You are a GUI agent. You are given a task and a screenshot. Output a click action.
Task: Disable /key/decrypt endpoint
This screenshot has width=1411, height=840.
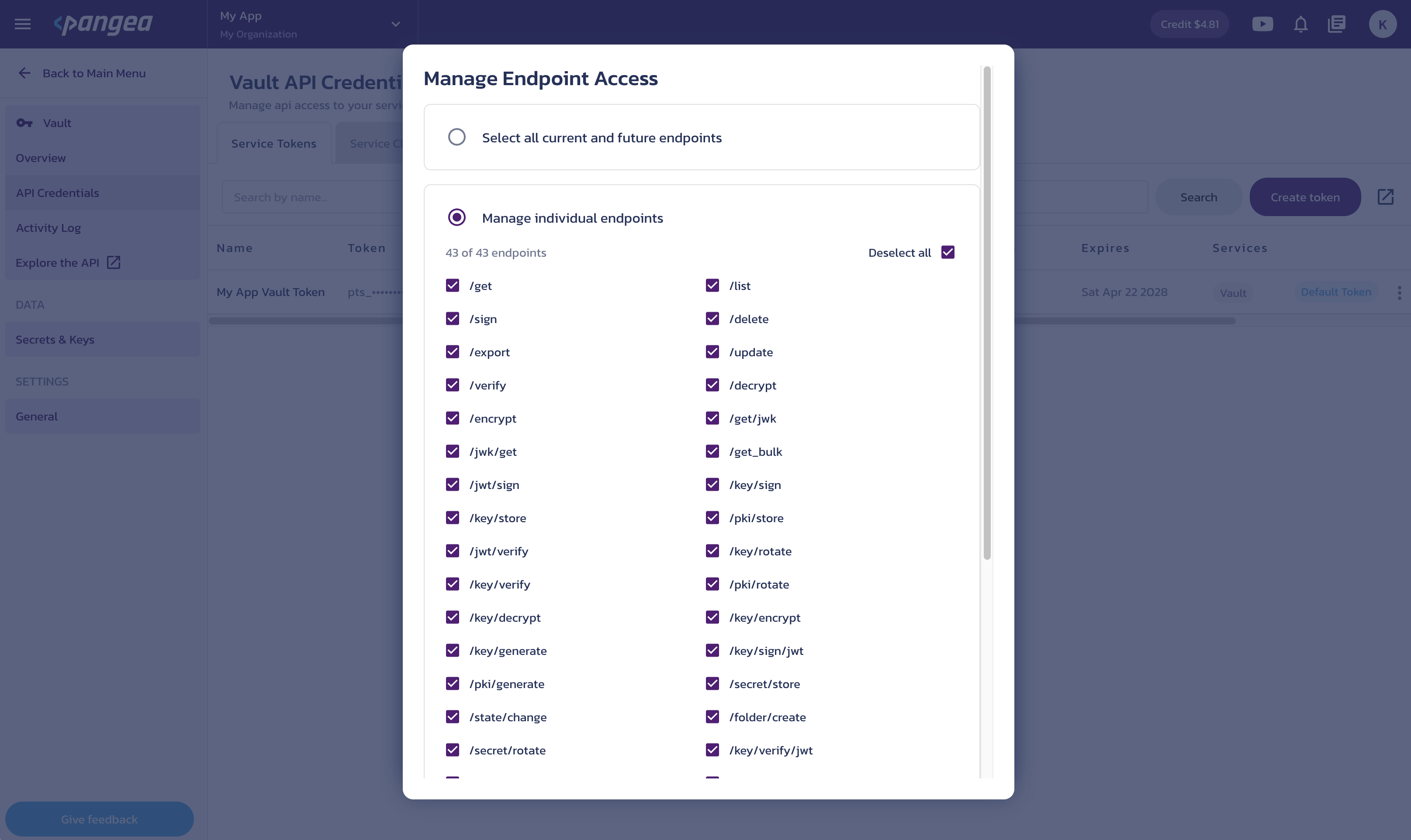click(452, 617)
